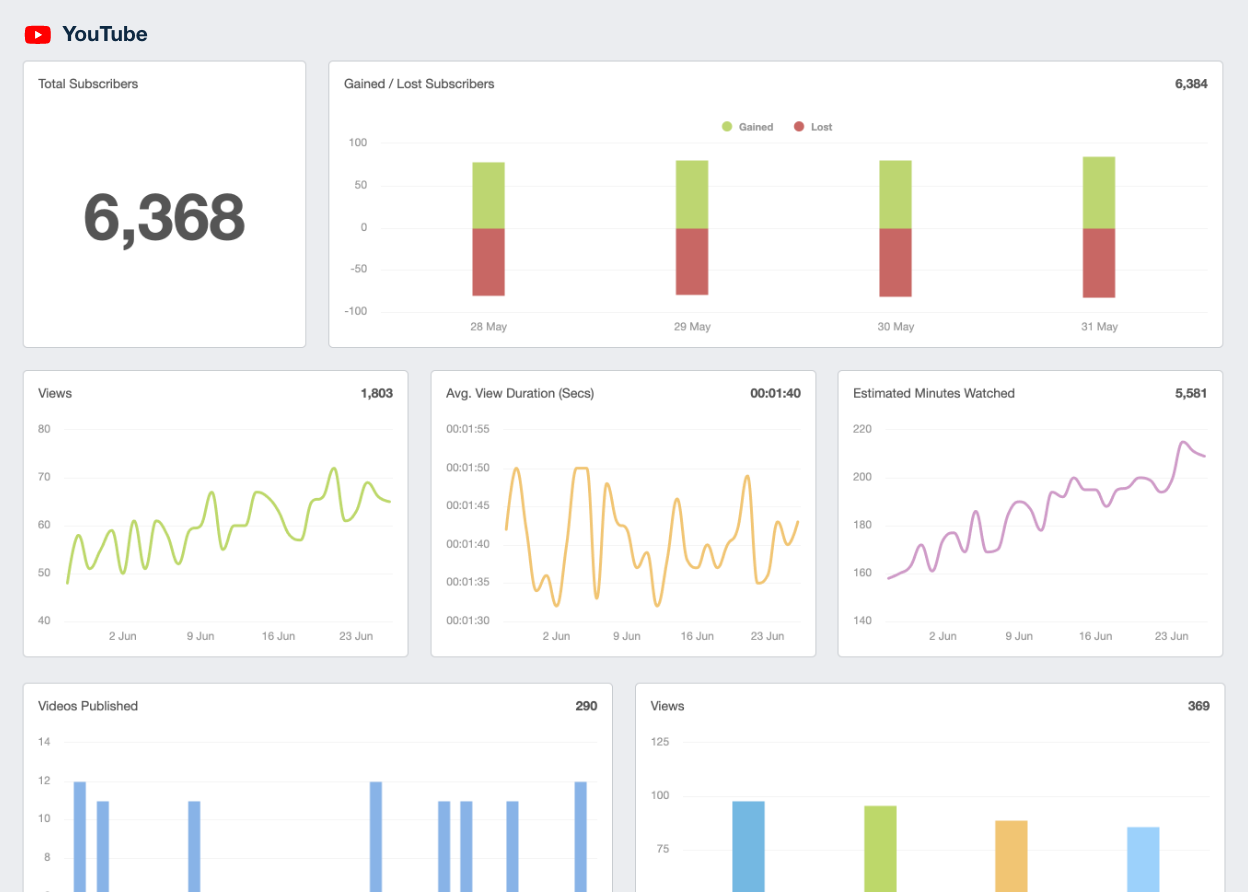Screen dimensions: 1248x892
Task: Toggle the Lost legend entry
Action: click(813, 127)
